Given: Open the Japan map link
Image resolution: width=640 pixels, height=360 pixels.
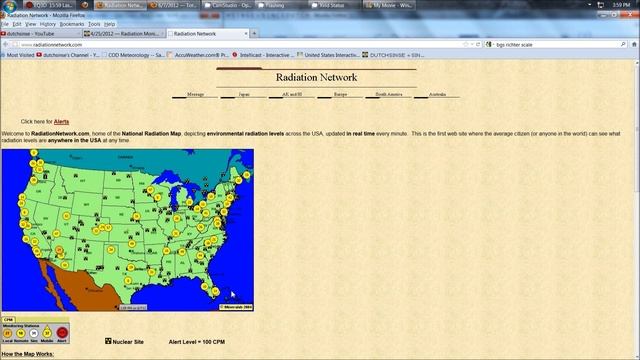Looking at the screenshot, I should point(244,94).
